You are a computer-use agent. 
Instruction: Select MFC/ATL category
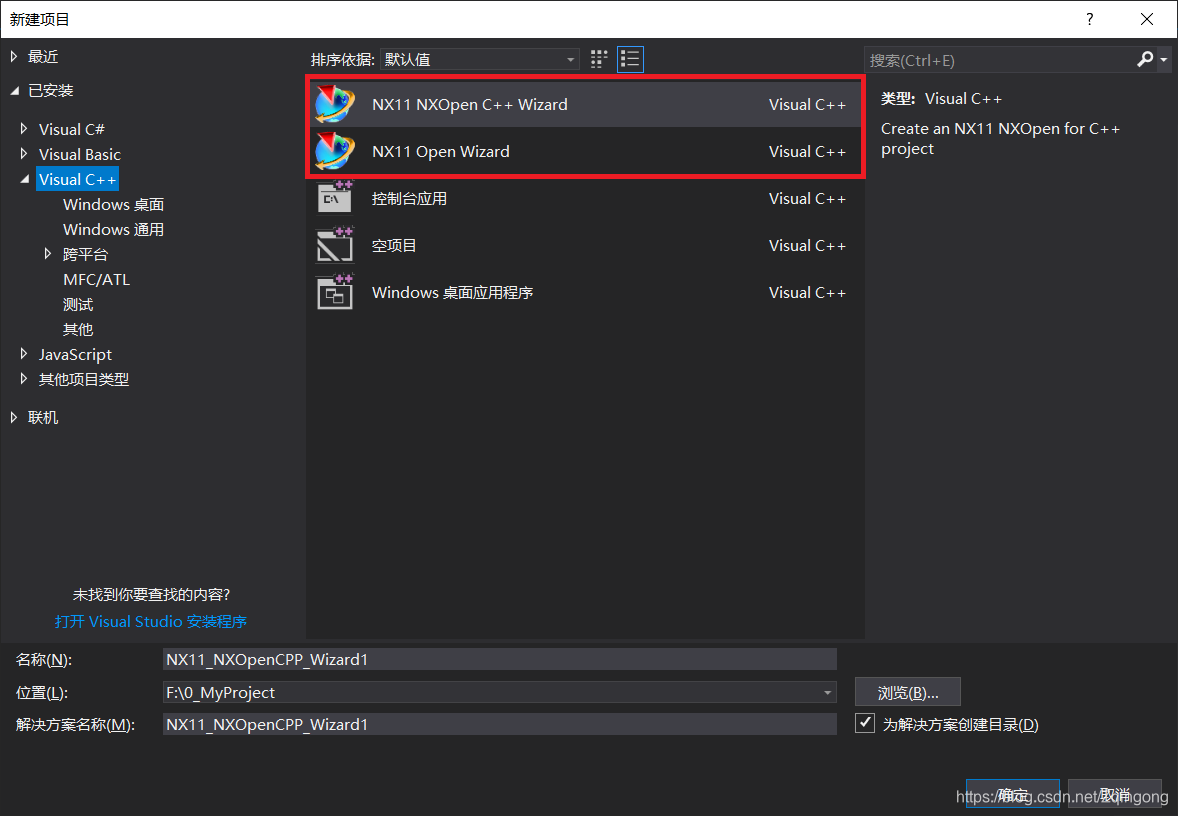point(96,280)
